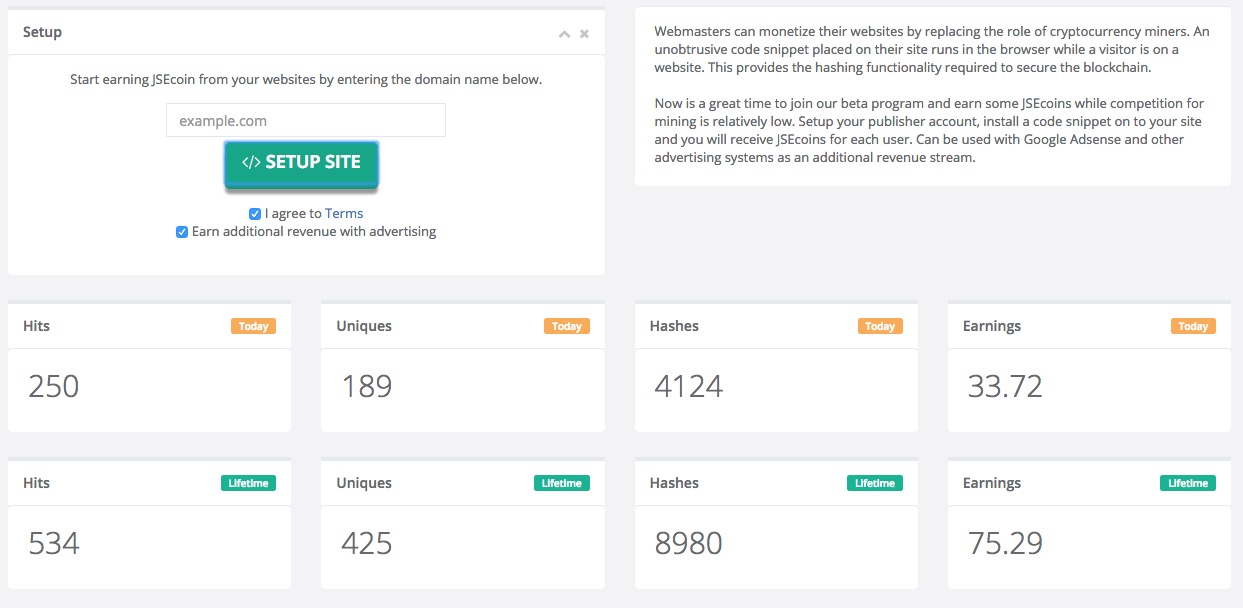Close the Setup panel

pyautogui.click(x=584, y=34)
